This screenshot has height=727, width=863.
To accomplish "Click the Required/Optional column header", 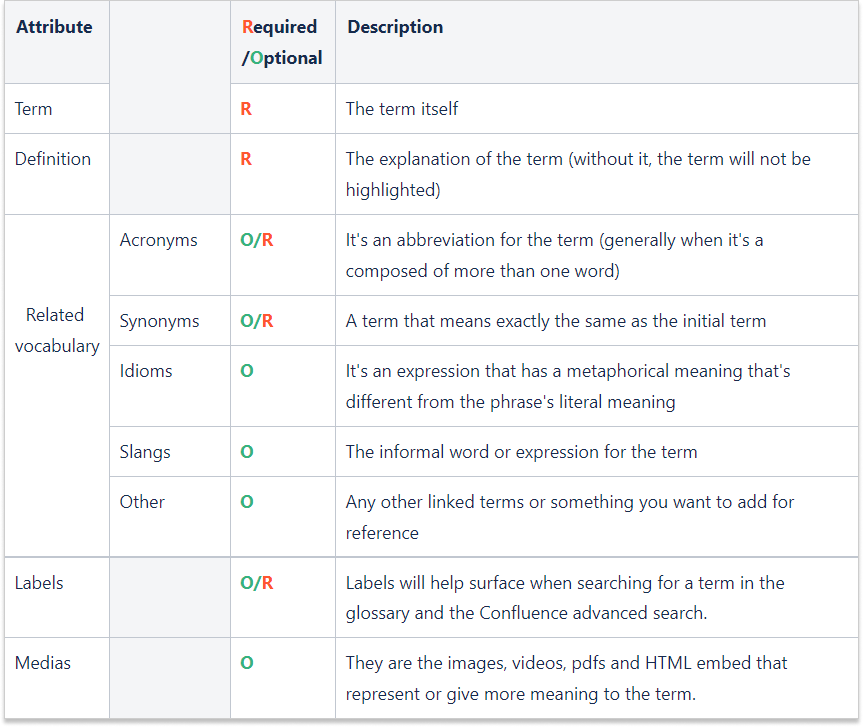I will (x=282, y=42).
